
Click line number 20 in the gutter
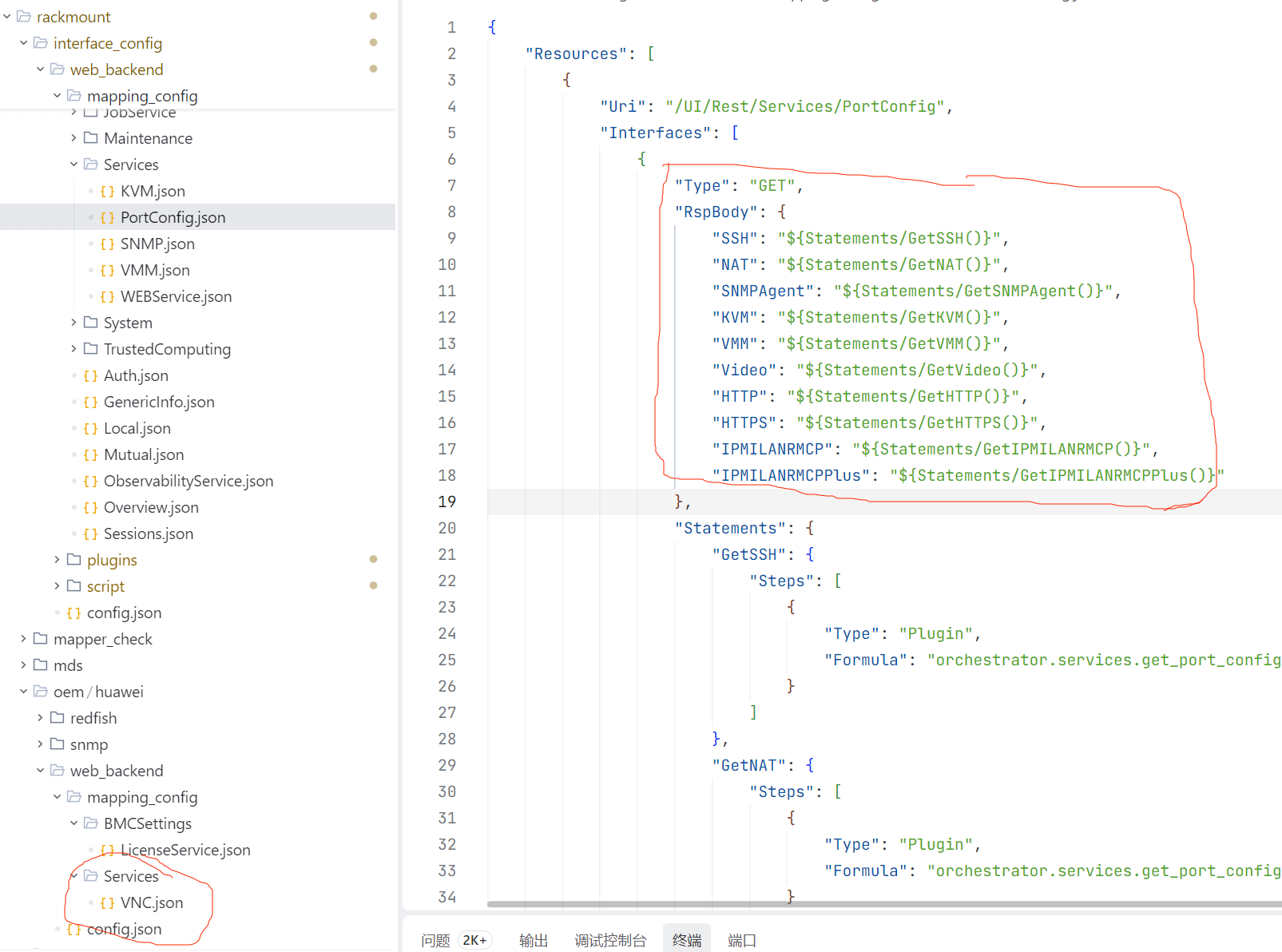[447, 528]
